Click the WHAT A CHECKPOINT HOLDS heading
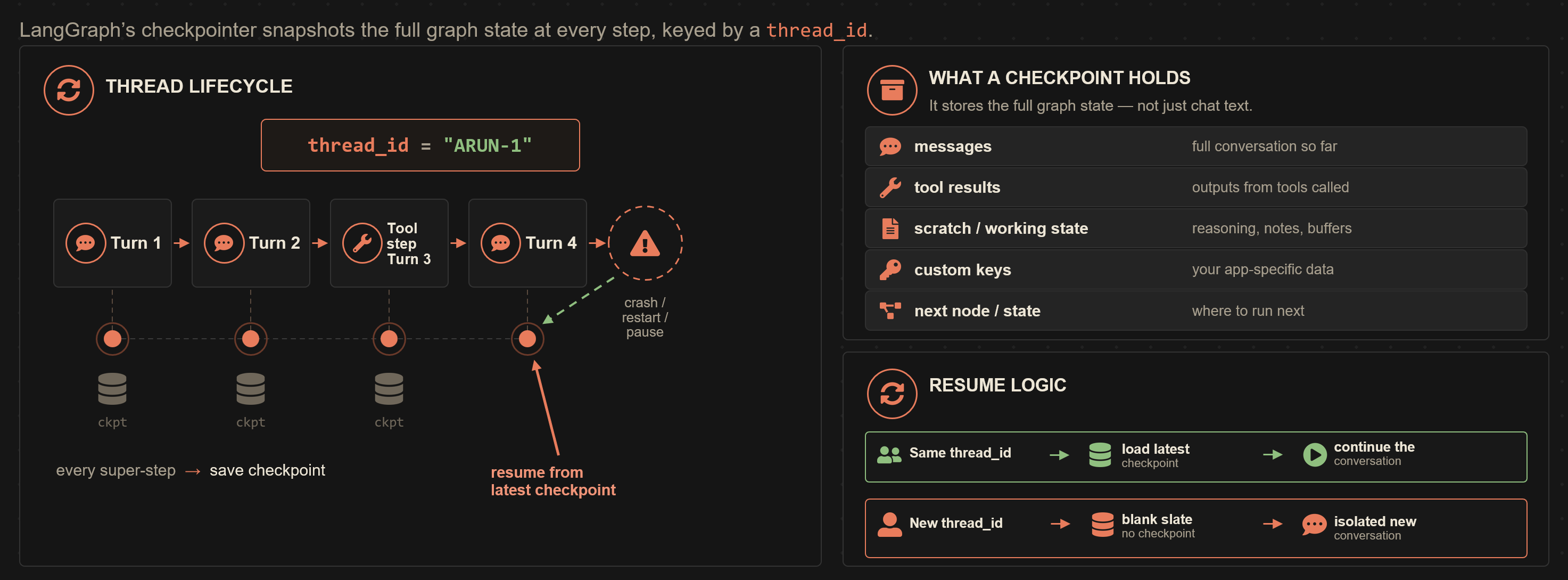This screenshot has width=1568, height=580. pos(1059,78)
